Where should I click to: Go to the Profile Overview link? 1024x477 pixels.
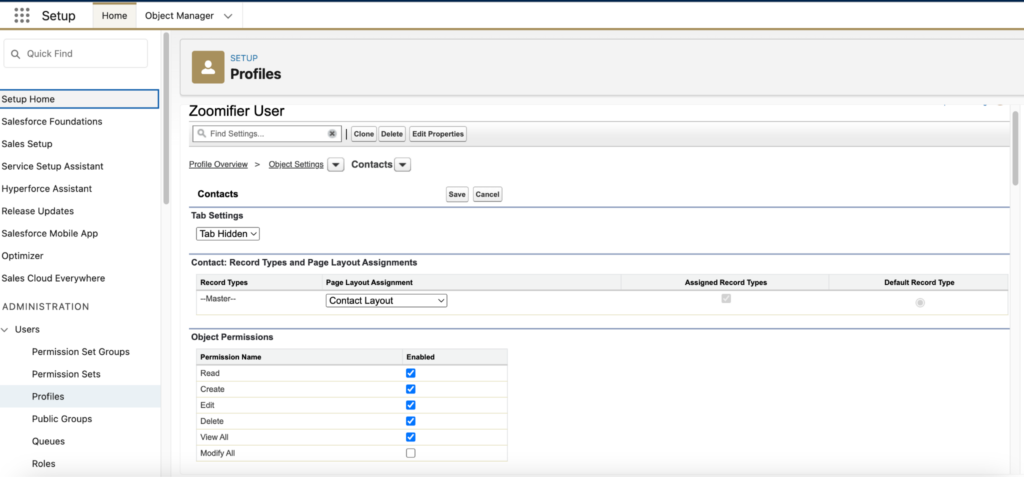[x=218, y=165]
